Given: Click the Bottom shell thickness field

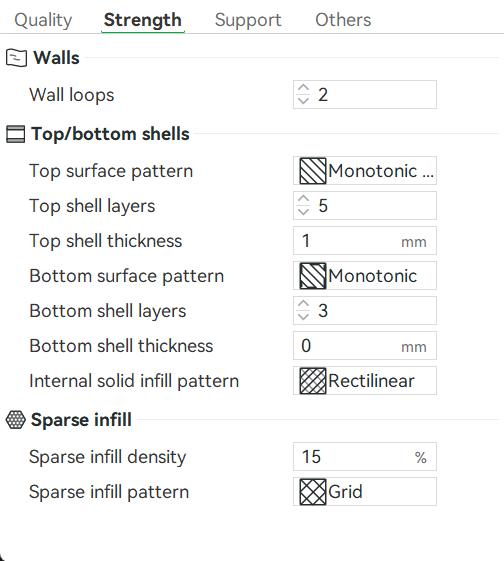Looking at the screenshot, I should pos(365,346).
